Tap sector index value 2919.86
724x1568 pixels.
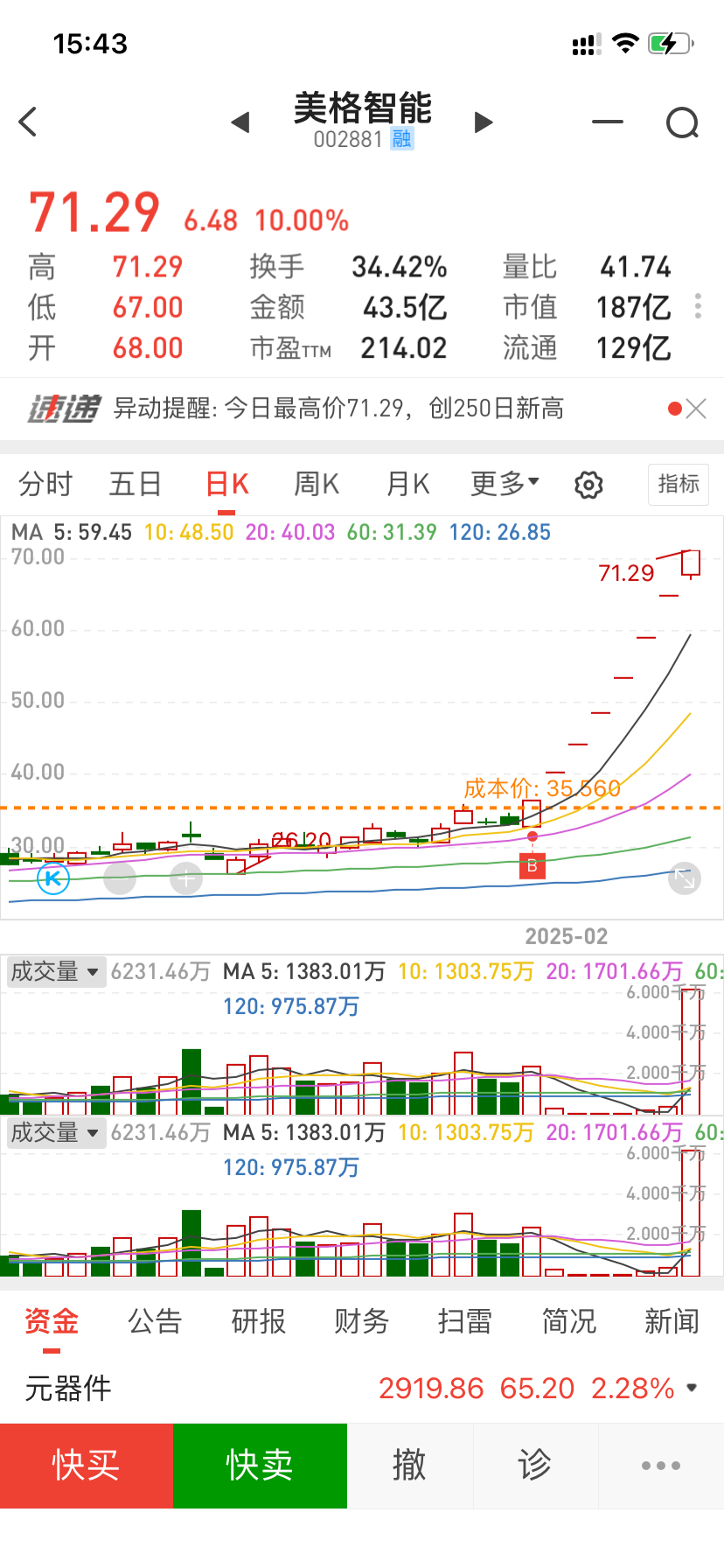[x=431, y=1388]
